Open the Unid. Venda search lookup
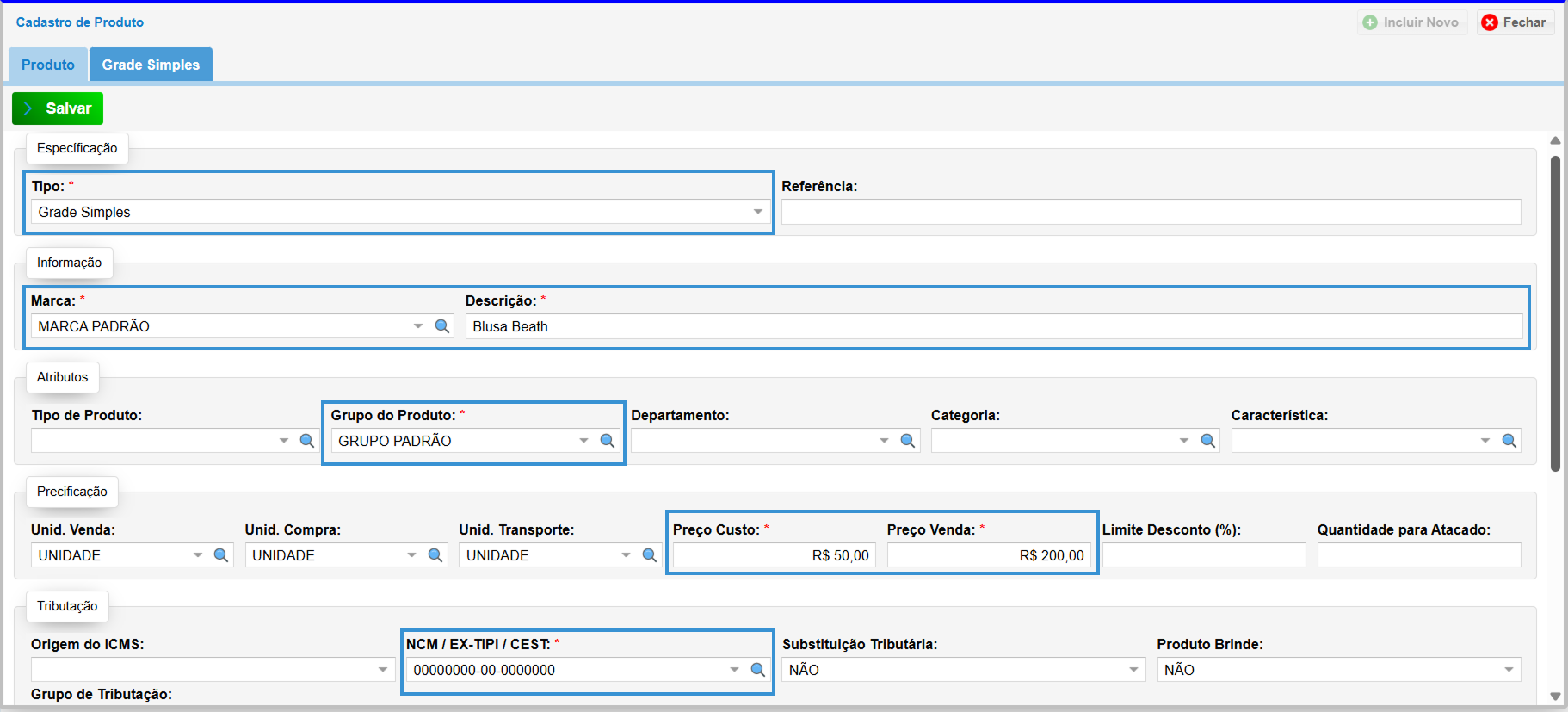 (221, 555)
